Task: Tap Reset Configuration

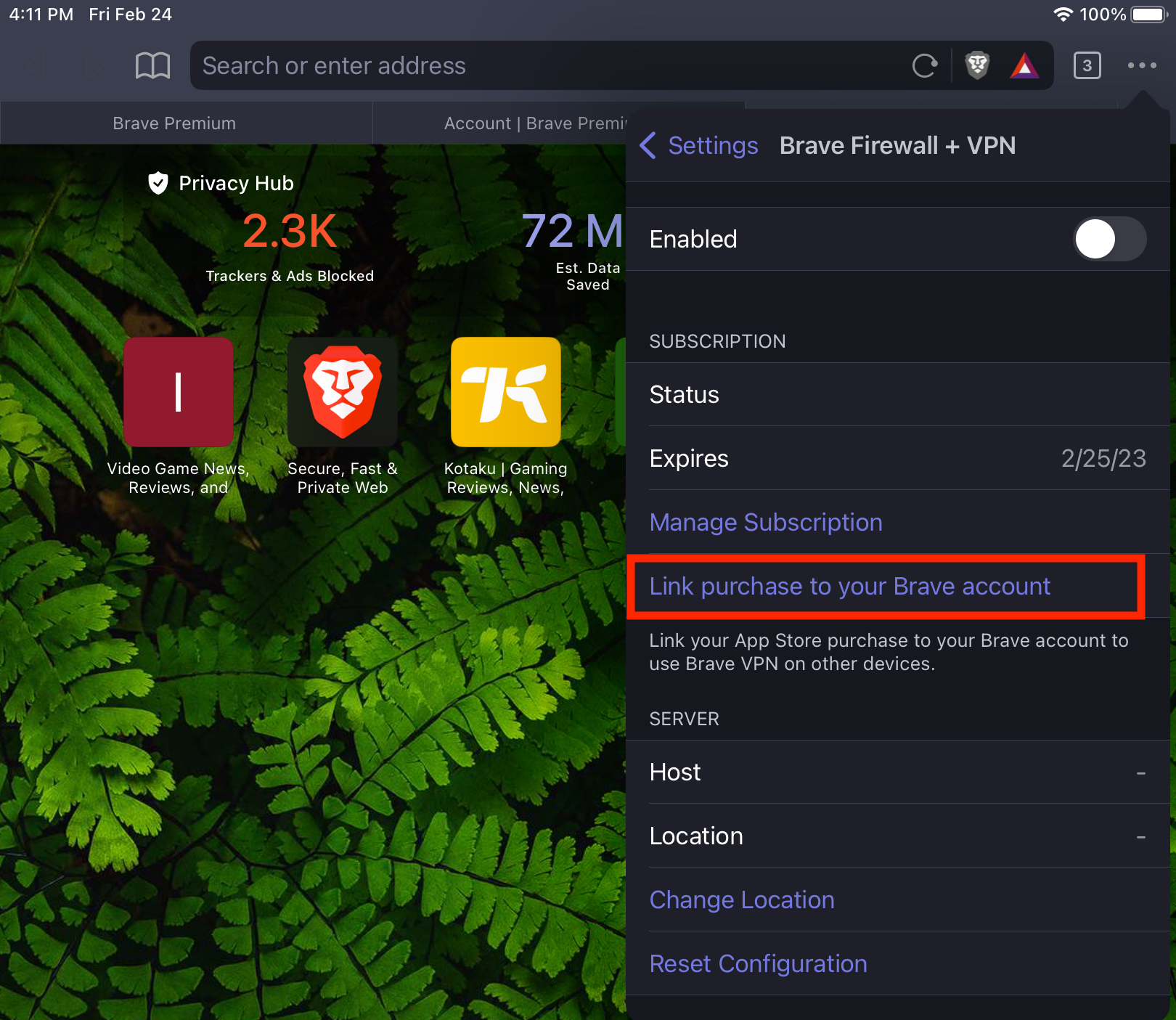Action: click(758, 963)
